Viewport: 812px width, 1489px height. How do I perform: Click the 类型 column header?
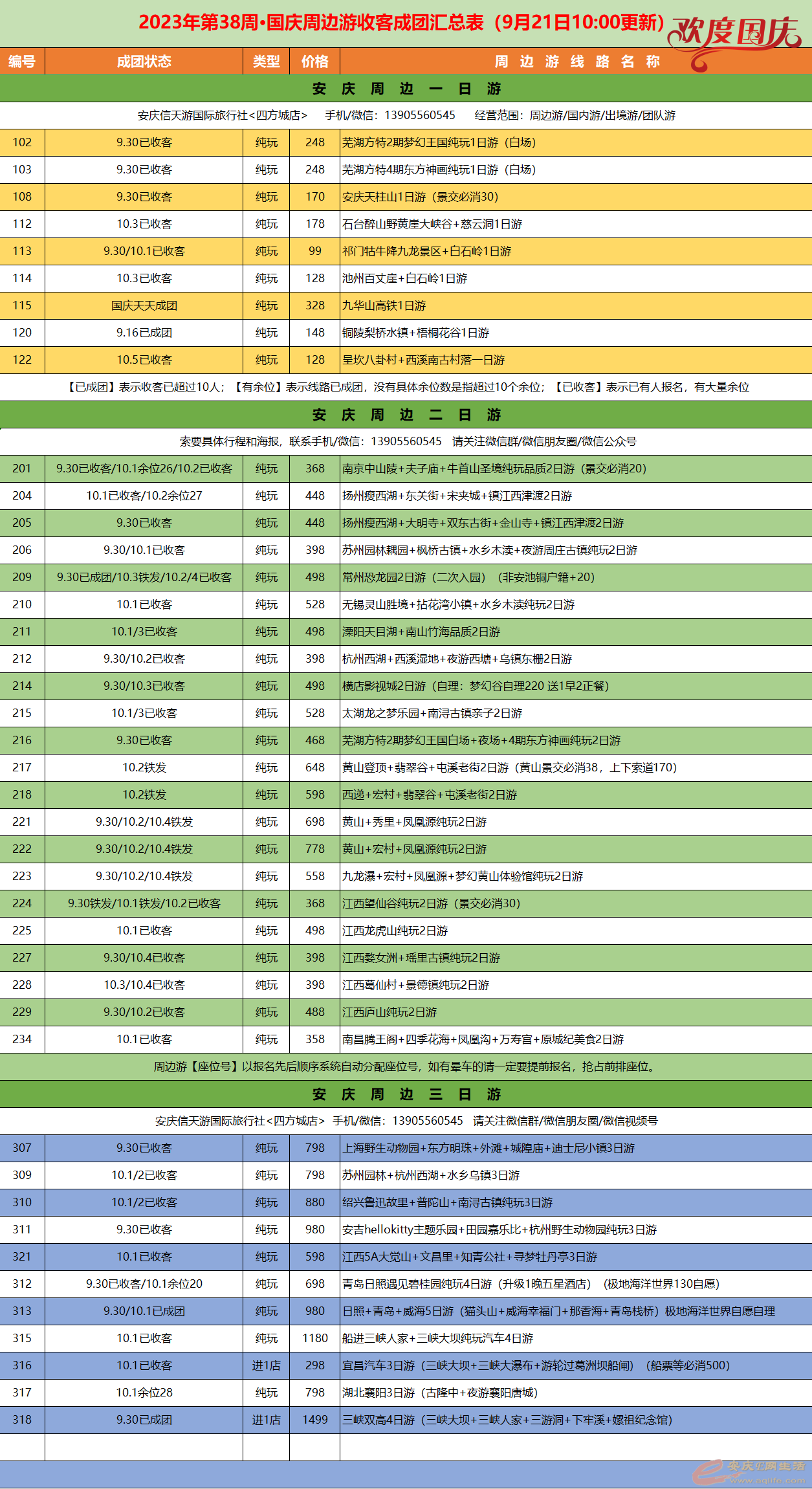coord(266,61)
